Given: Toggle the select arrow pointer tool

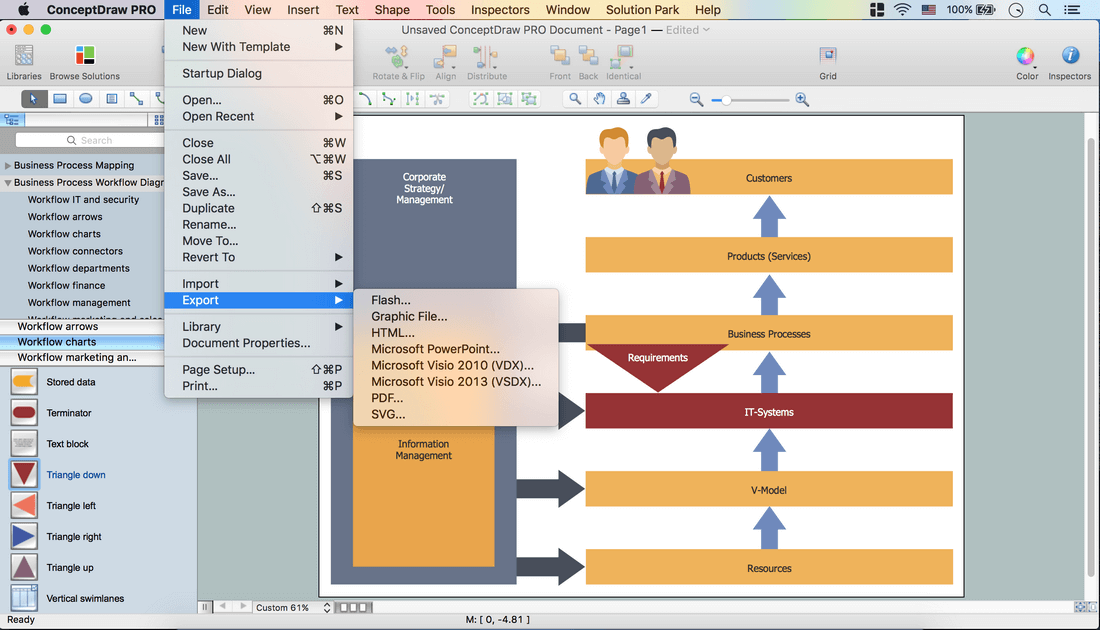Looking at the screenshot, I should 34,99.
